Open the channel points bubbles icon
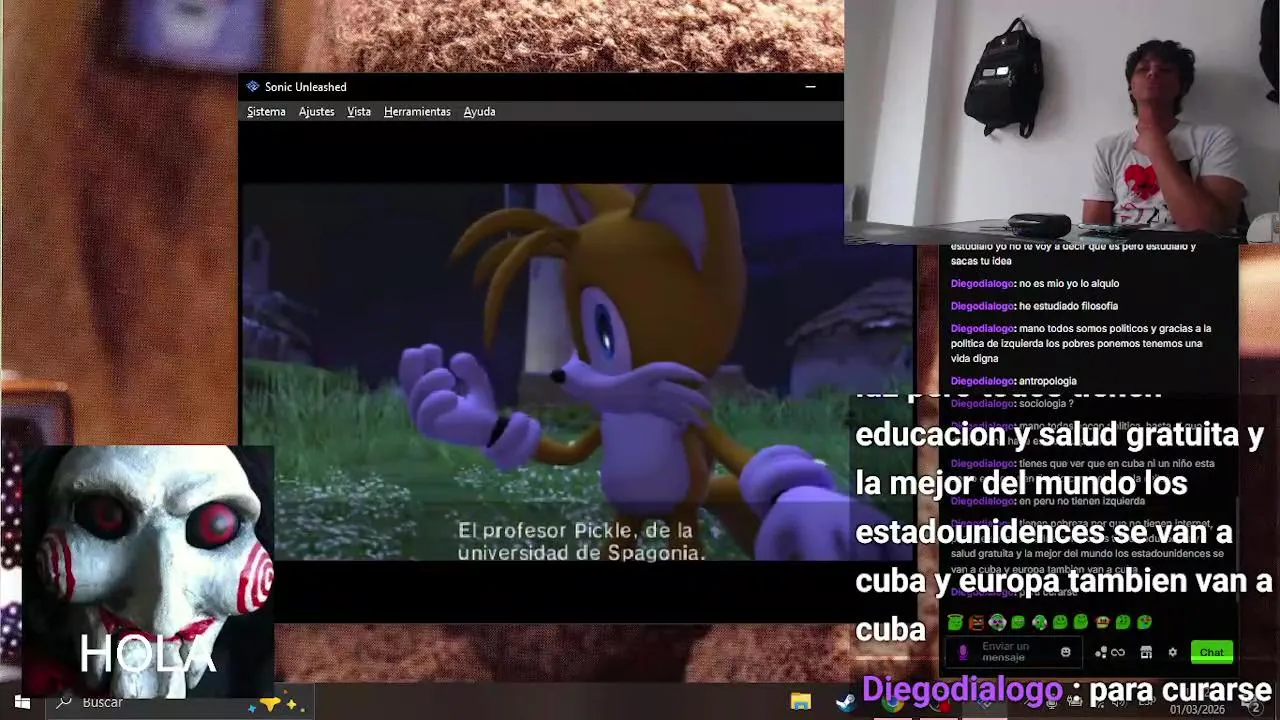The width and height of the screenshot is (1280, 720). [1101, 652]
